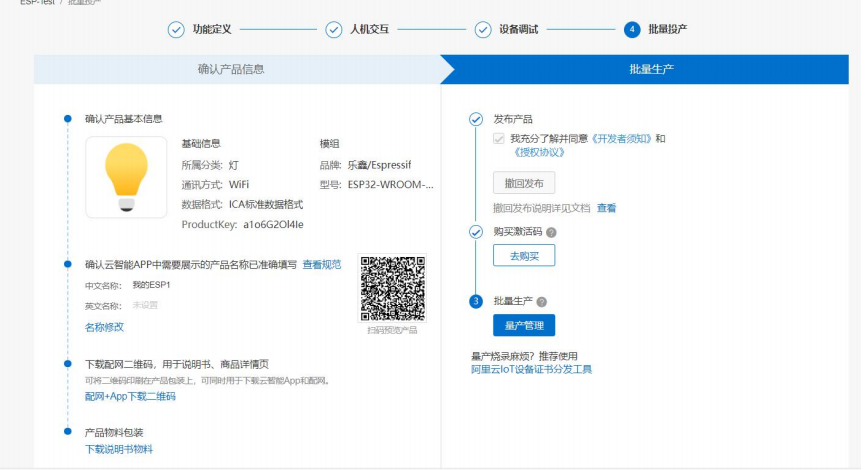Switch to 批量生产 tab
This screenshot has width=866, height=470.
click(651, 69)
